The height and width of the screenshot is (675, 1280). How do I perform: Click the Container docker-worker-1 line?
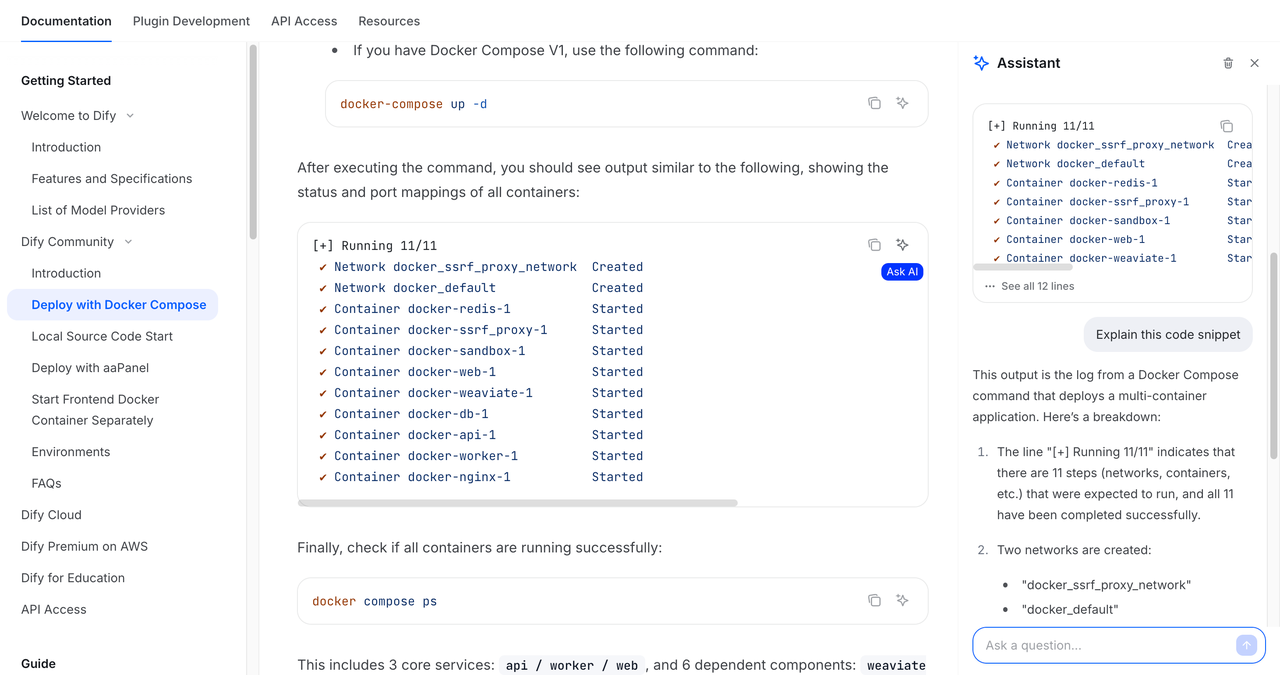point(480,456)
